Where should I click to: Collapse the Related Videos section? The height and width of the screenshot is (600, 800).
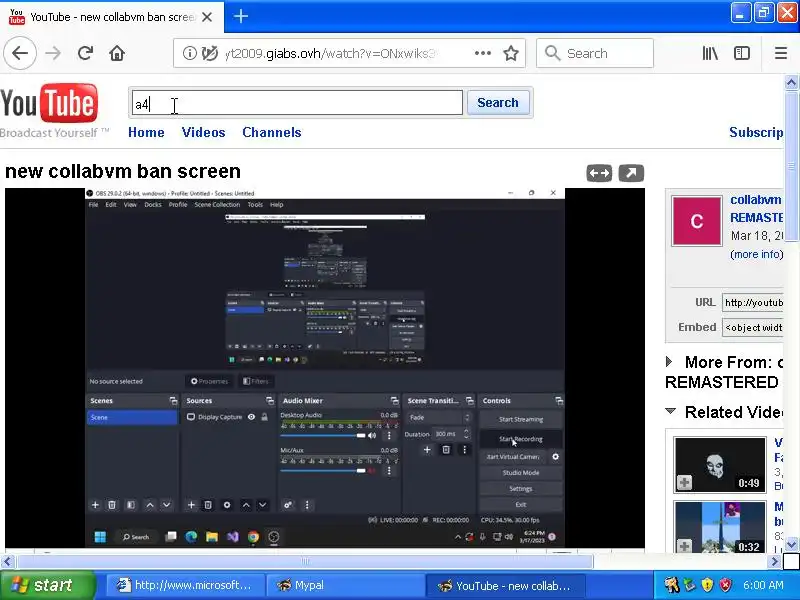pyautogui.click(x=671, y=411)
